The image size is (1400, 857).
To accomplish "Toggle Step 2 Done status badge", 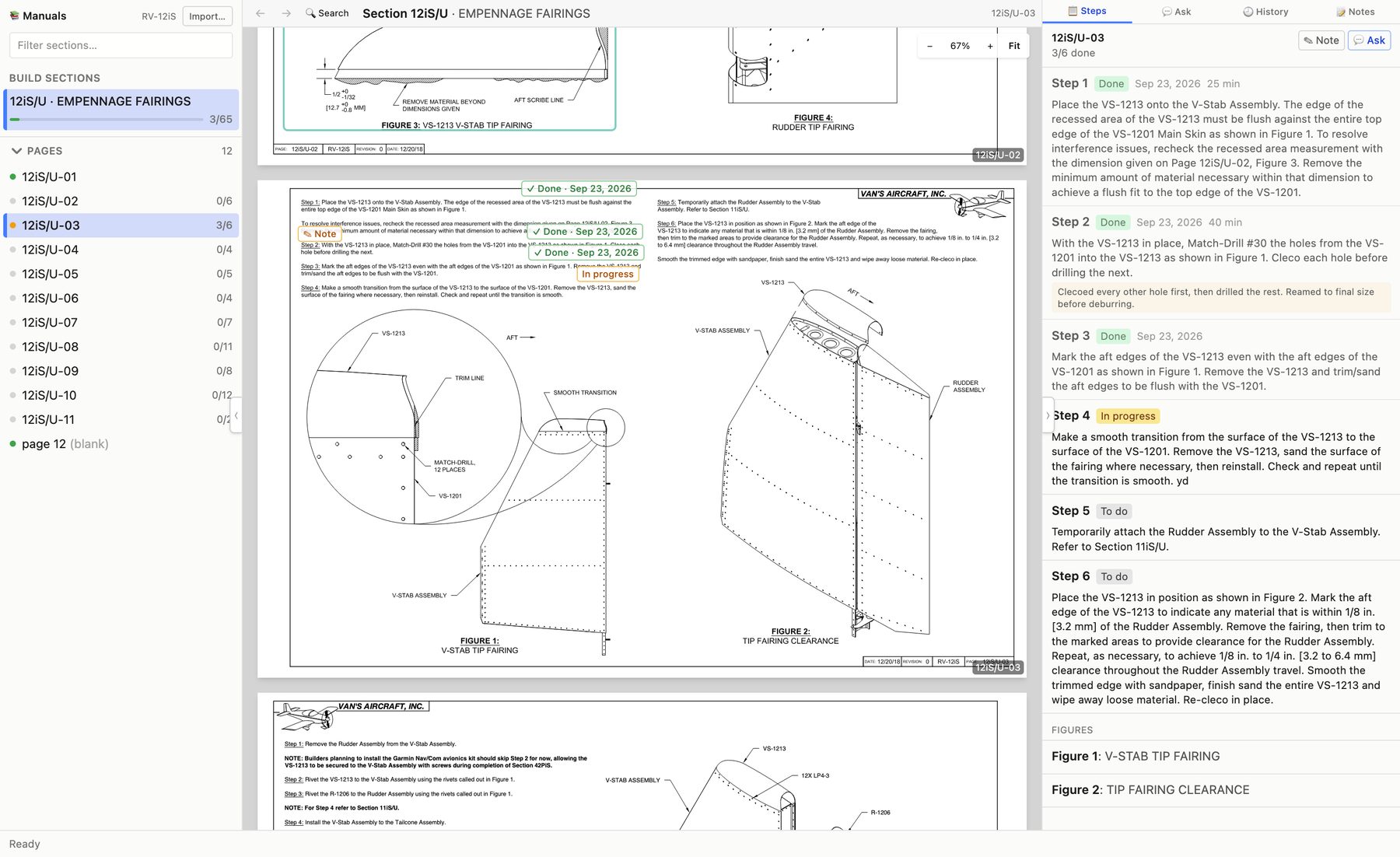I will [x=1112, y=222].
